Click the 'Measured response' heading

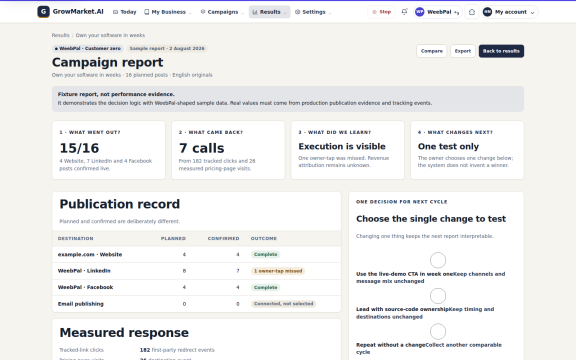pyautogui.click(x=124, y=332)
